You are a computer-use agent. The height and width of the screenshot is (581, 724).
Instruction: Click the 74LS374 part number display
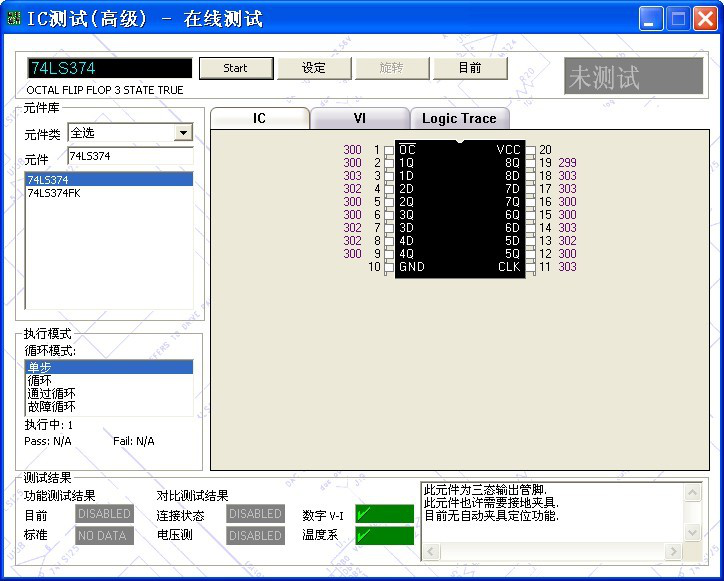(x=109, y=68)
